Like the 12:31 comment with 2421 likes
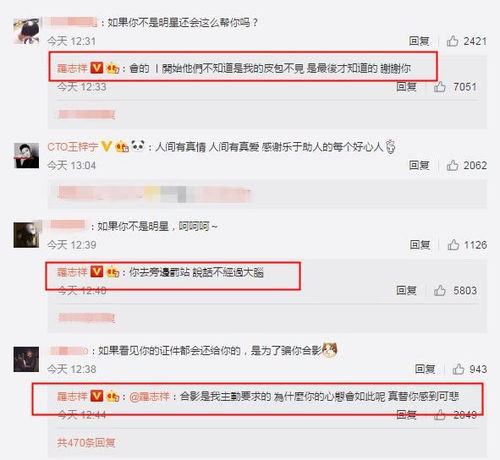 (452, 41)
